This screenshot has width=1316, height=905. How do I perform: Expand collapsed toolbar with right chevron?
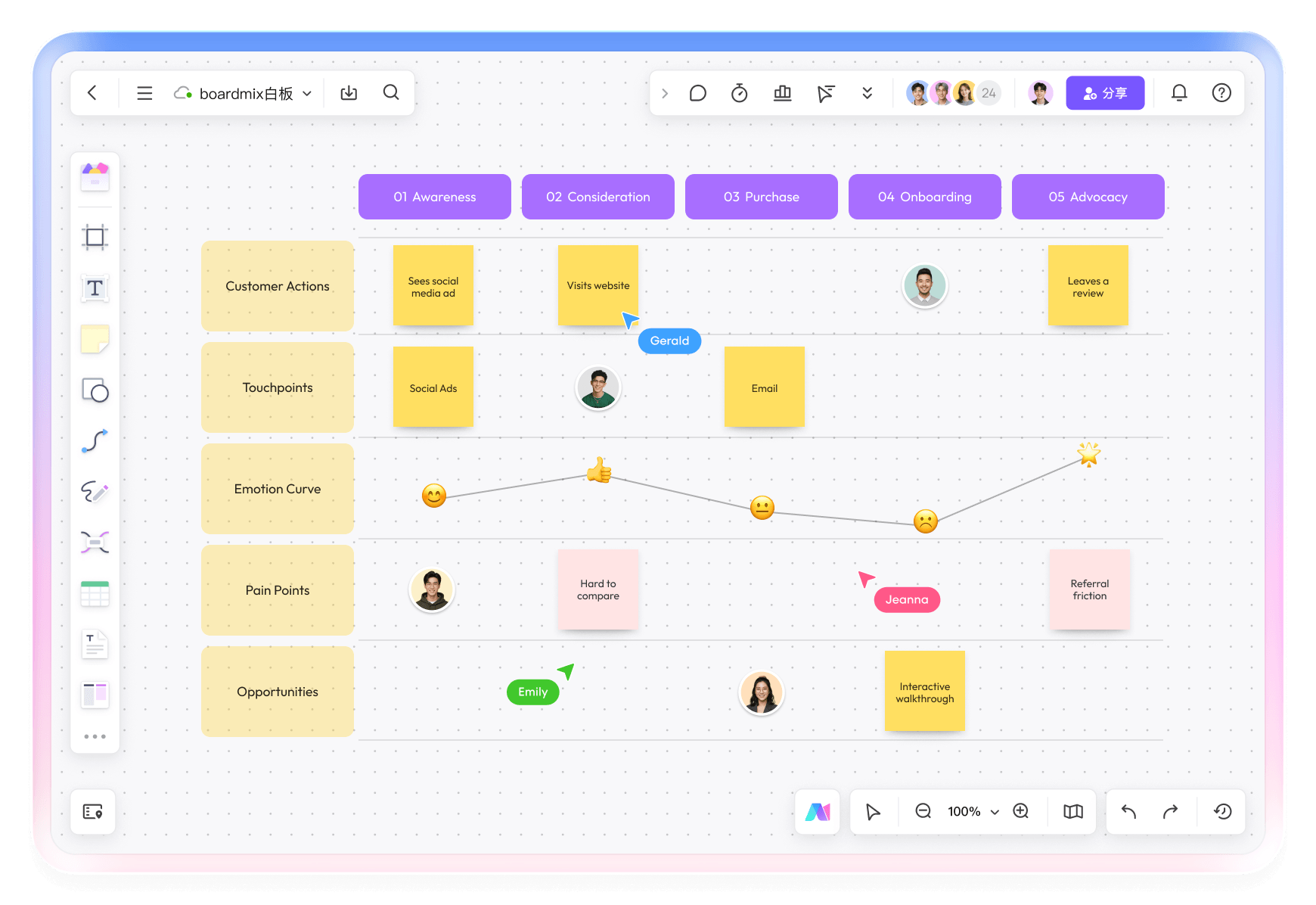pyautogui.click(x=665, y=93)
